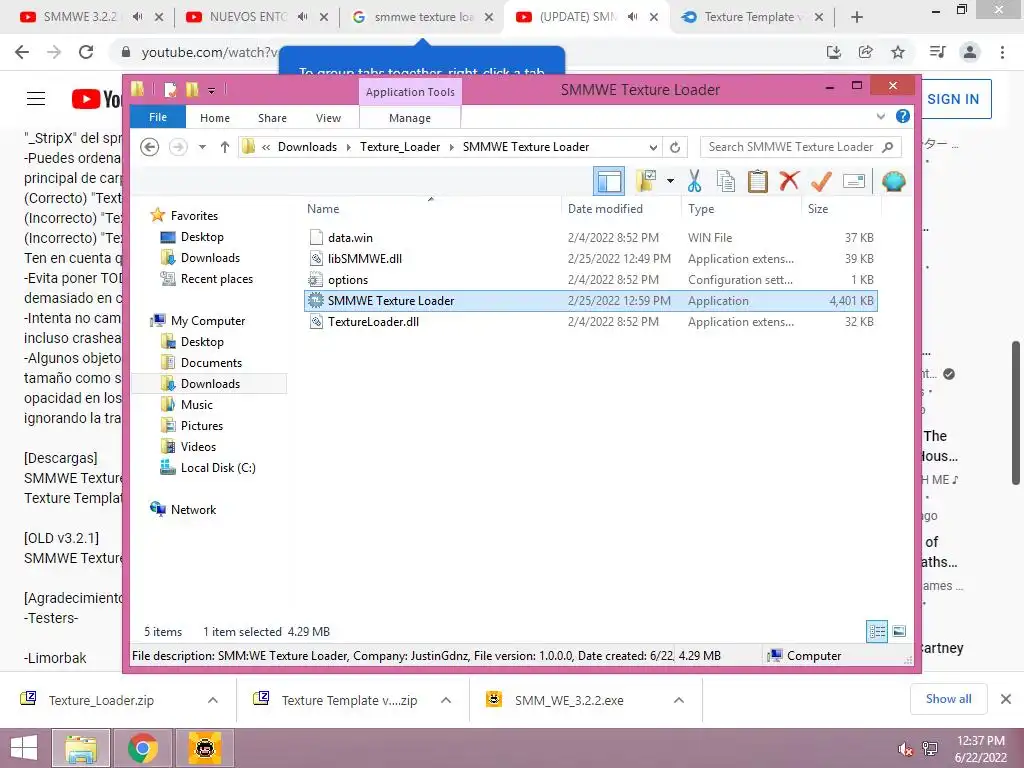1024x768 pixels.
Task: Select the options configuration file
Action: coord(590,280)
